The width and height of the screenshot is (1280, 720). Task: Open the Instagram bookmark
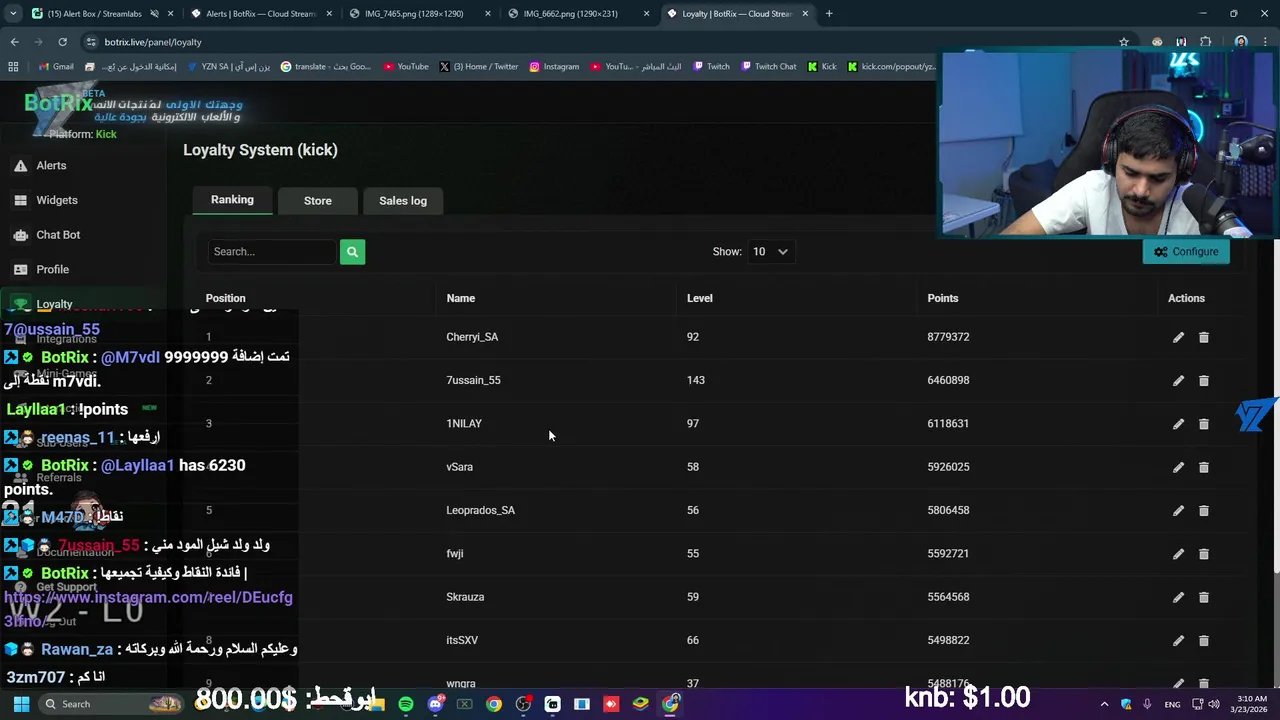(x=554, y=67)
